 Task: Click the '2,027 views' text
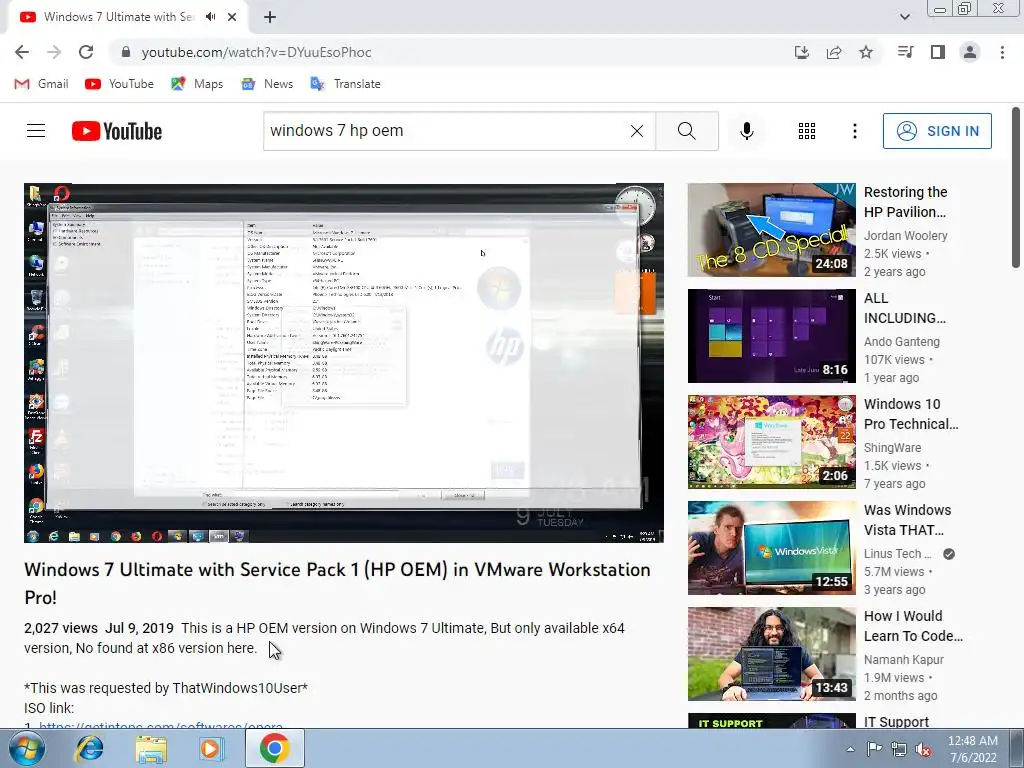click(61, 628)
